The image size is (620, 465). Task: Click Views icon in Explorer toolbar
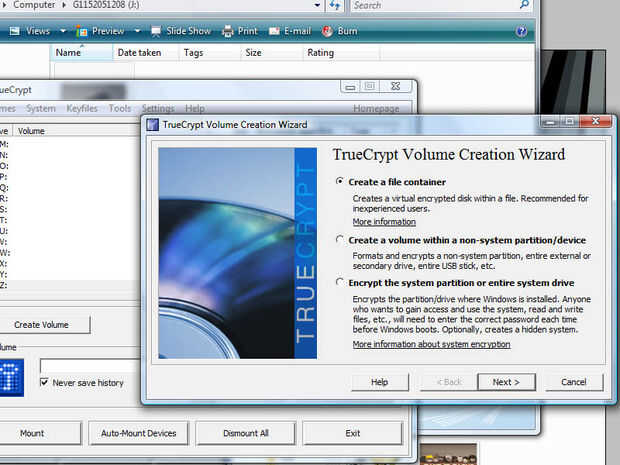pos(15,31)
